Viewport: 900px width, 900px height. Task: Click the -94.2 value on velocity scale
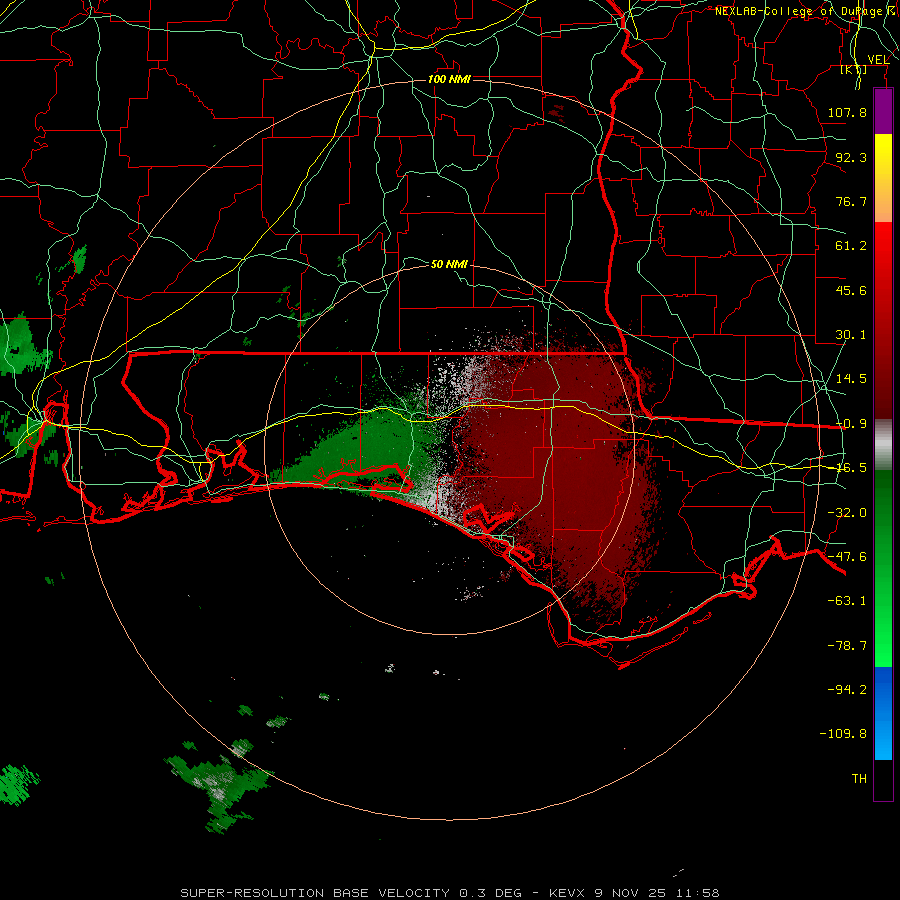(x=847, y=689)
